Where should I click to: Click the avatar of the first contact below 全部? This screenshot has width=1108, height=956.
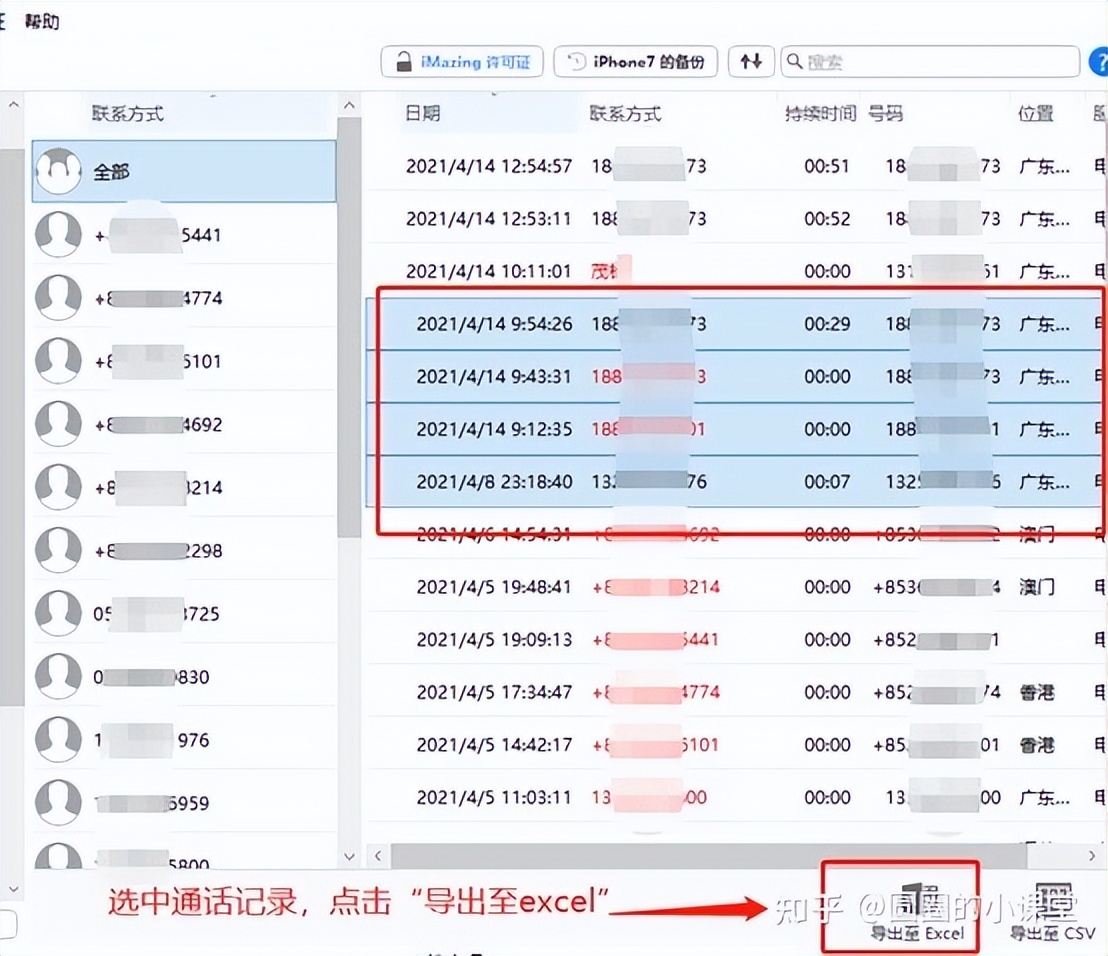click(58, 233)
